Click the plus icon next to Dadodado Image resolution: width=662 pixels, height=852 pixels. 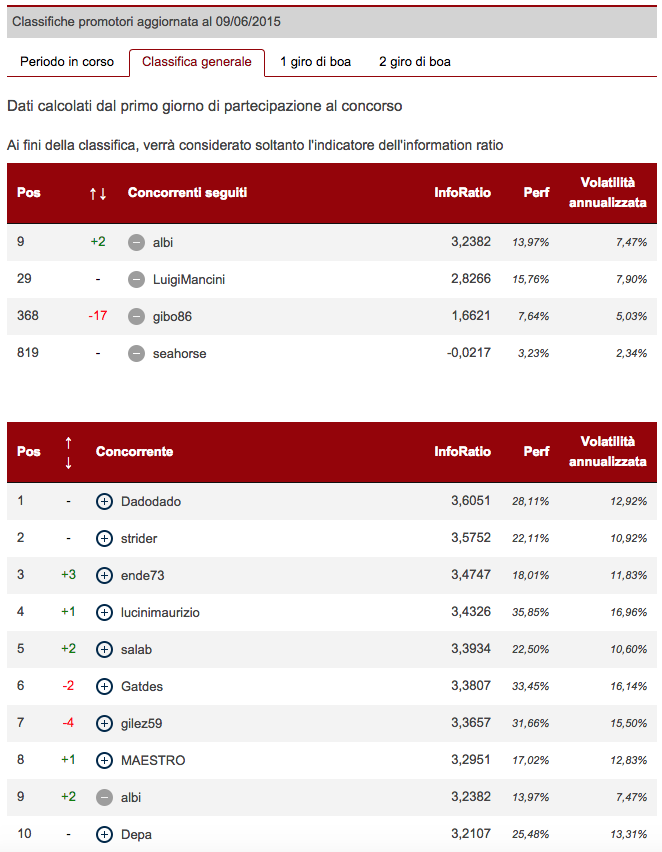coord(104,501)
